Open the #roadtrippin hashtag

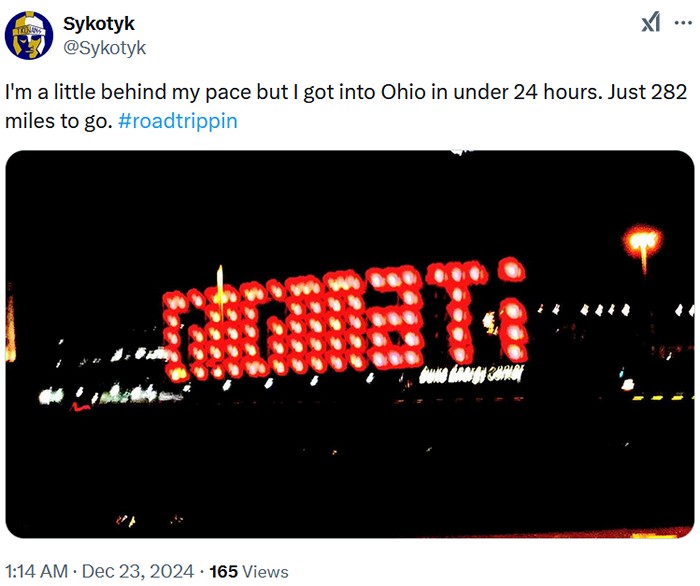178,121
